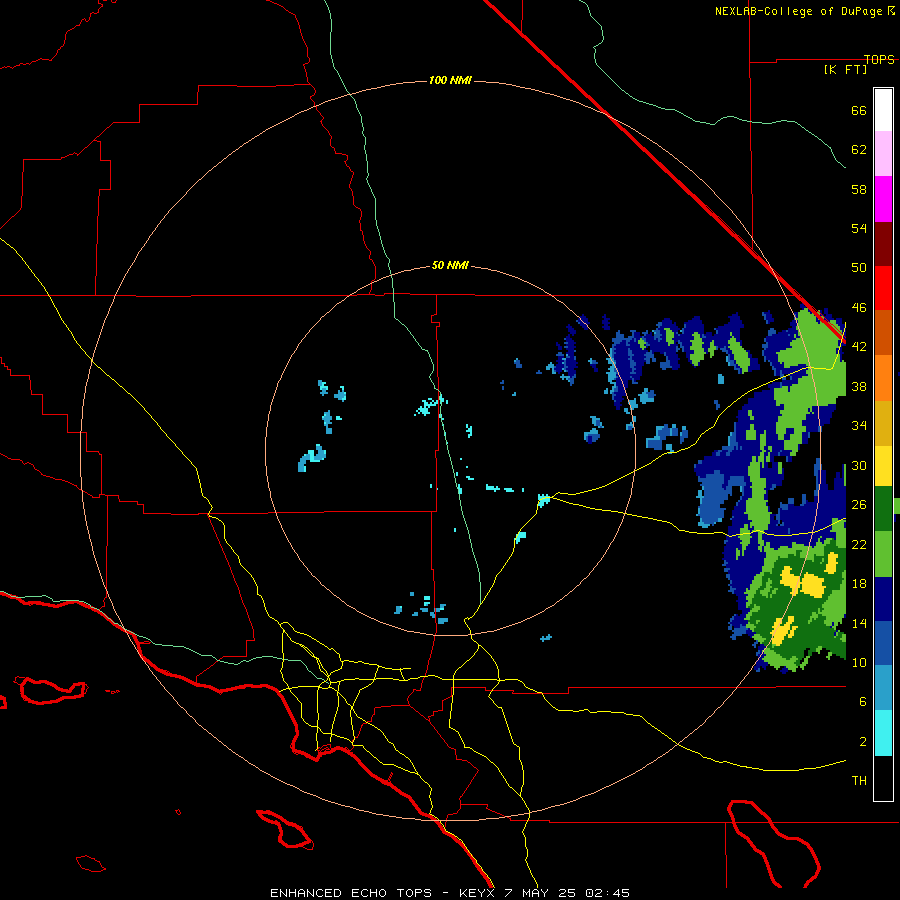Screen dimensions: 900x900
Task: Click the light pink legend swatch
Action: [x=883, y=154]
